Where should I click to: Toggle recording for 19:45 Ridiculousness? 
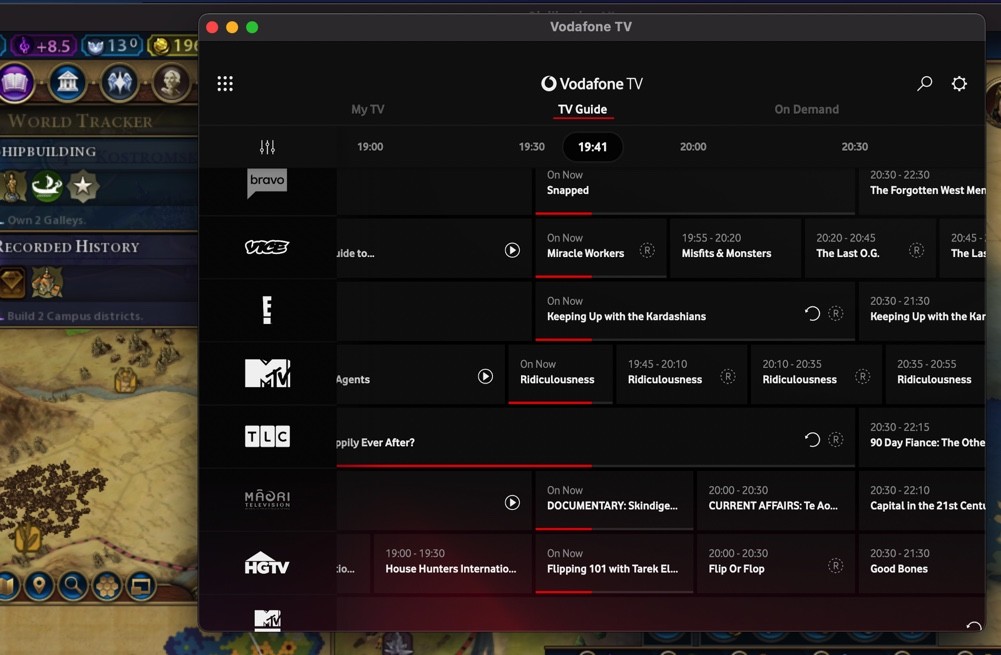click(728, 377)
